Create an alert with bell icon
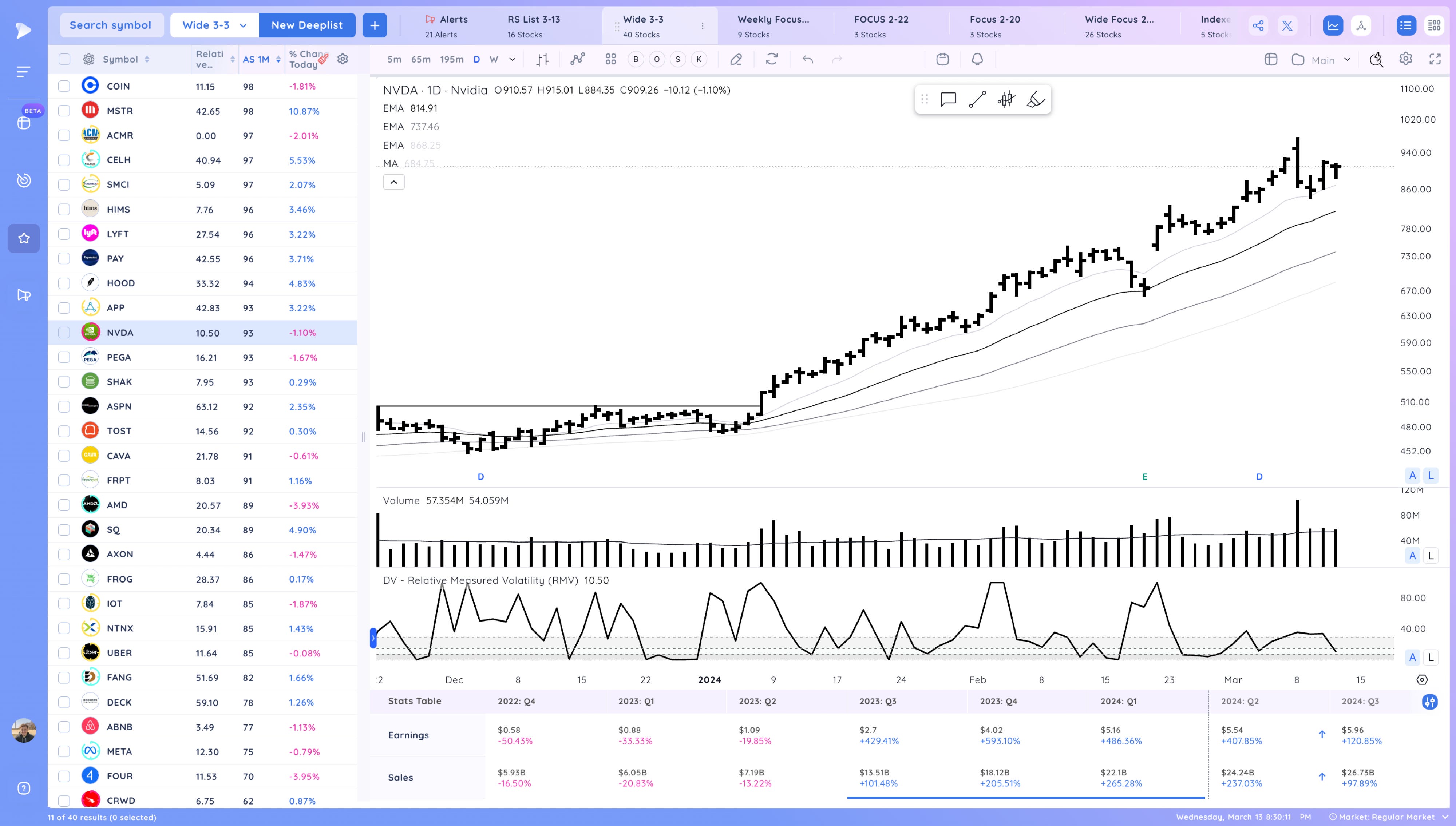Image resolution: width=1456 pixels, height=826 pixels. (977, 60)
